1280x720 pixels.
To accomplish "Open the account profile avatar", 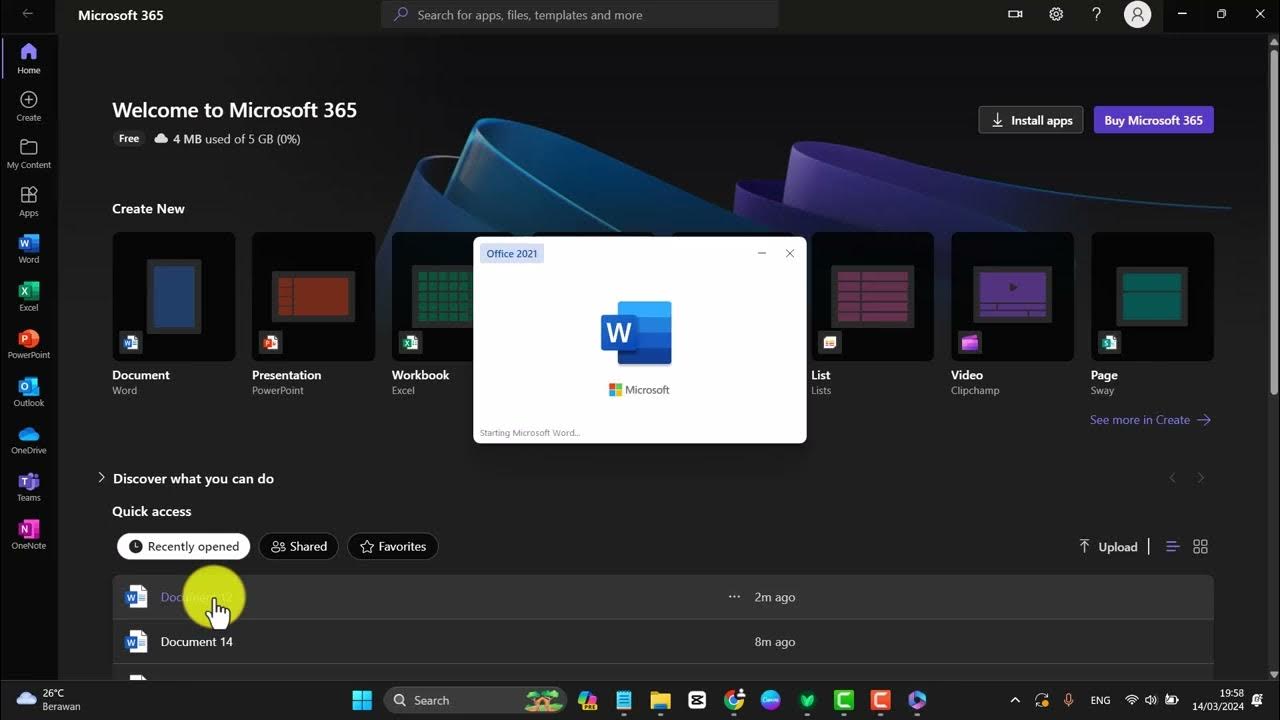I will tap(1137, 14).
